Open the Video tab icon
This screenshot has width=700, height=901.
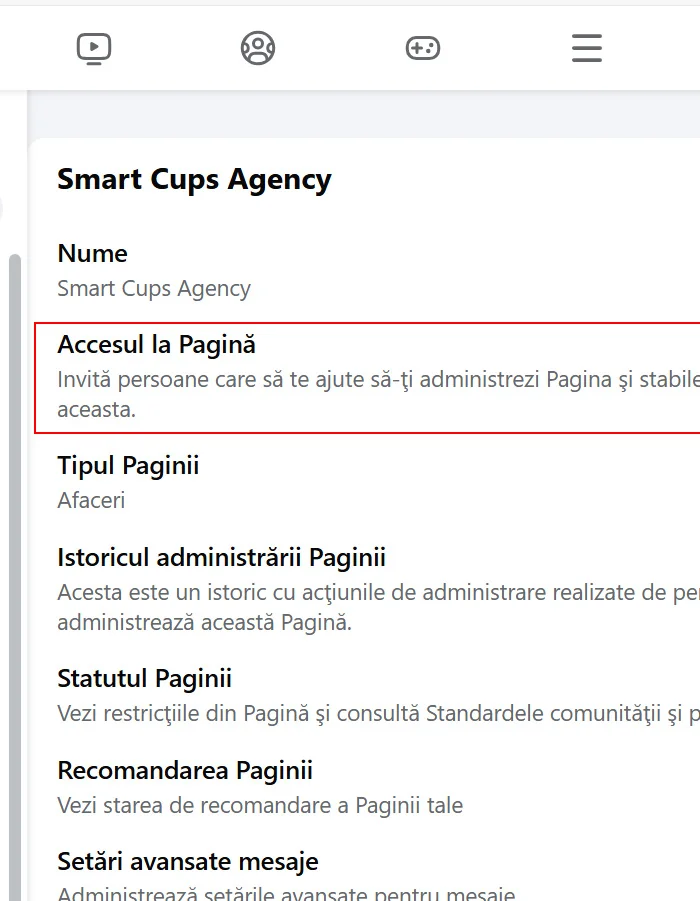click(94, 48)
